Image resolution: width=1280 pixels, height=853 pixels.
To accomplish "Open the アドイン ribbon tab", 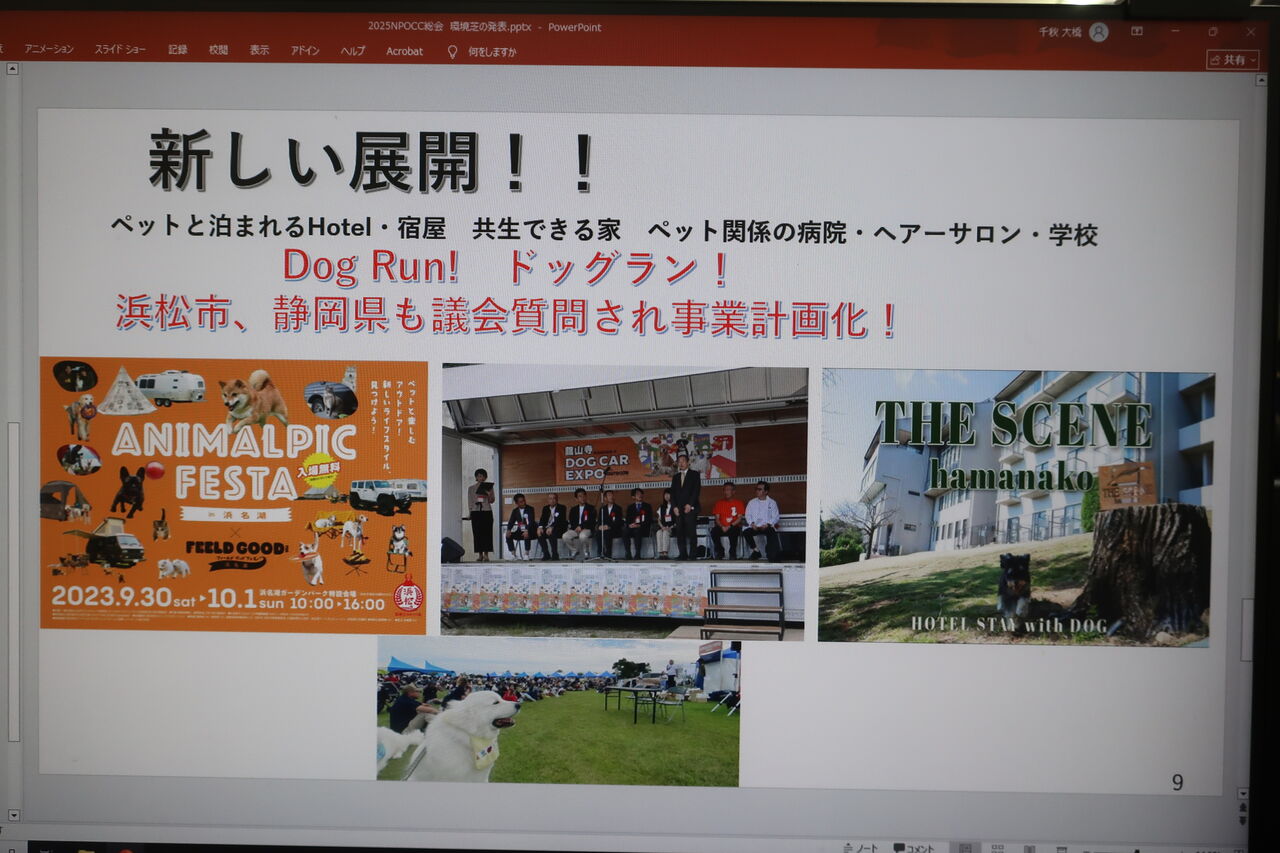I will click(305, 50).
